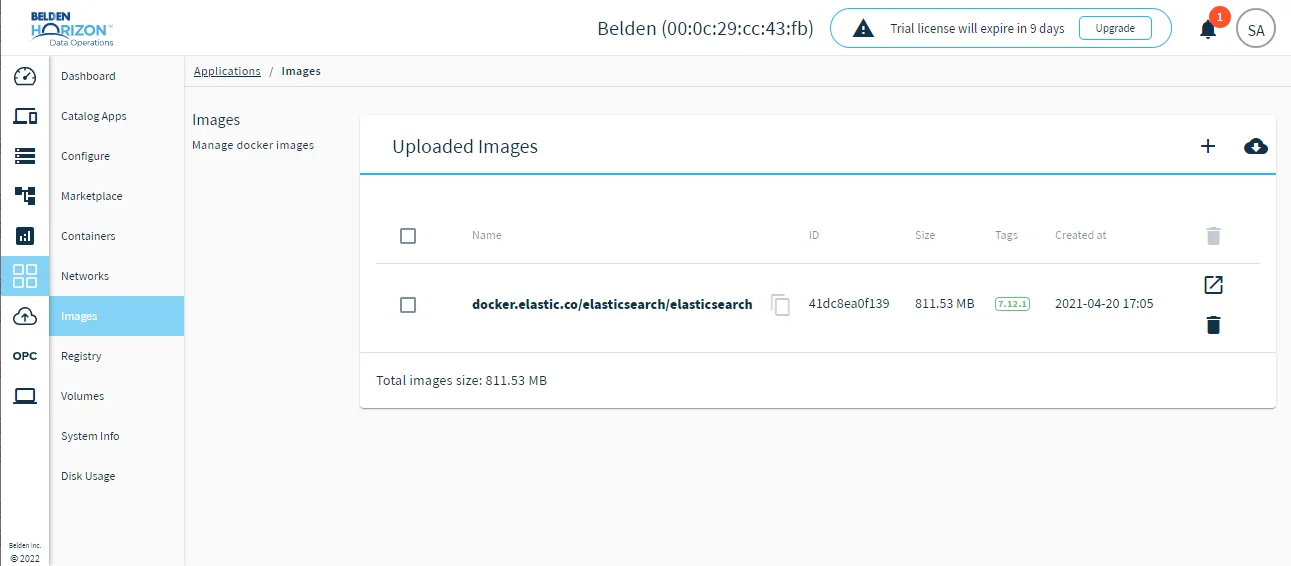Click the Images breadcrumb current page
1291x566 pixels.
[301, 71]
